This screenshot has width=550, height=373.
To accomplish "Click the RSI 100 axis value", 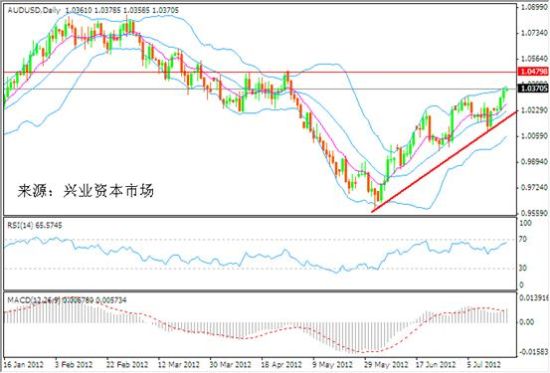I will [x=525, y=223].
